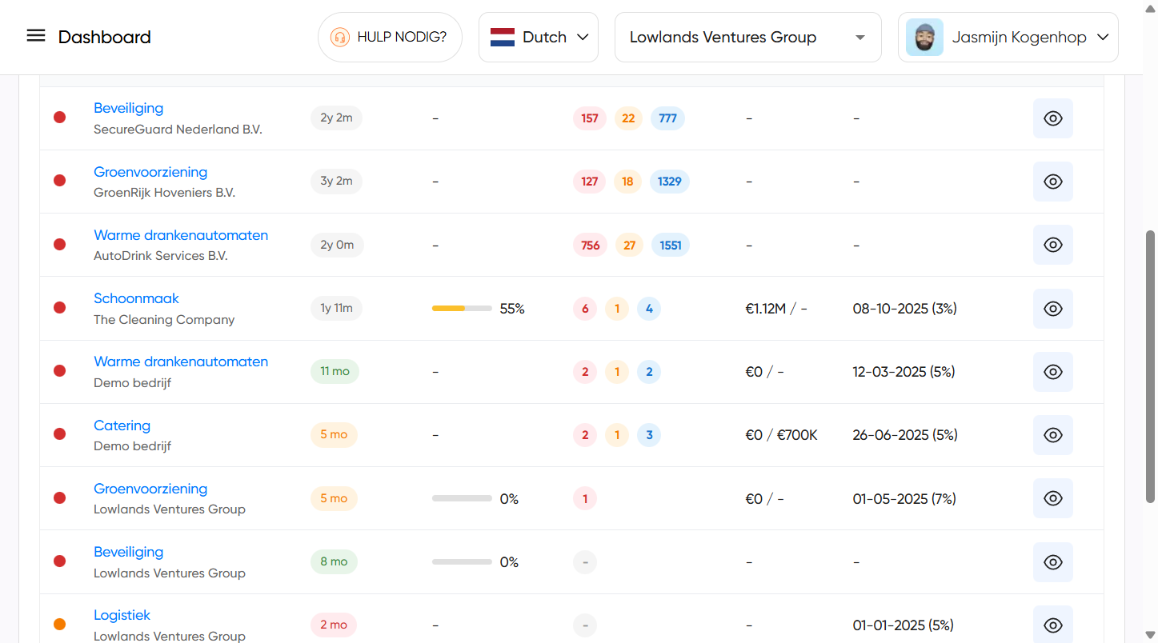Open the Schoonmaak contract link

click(x=136, y=298)
